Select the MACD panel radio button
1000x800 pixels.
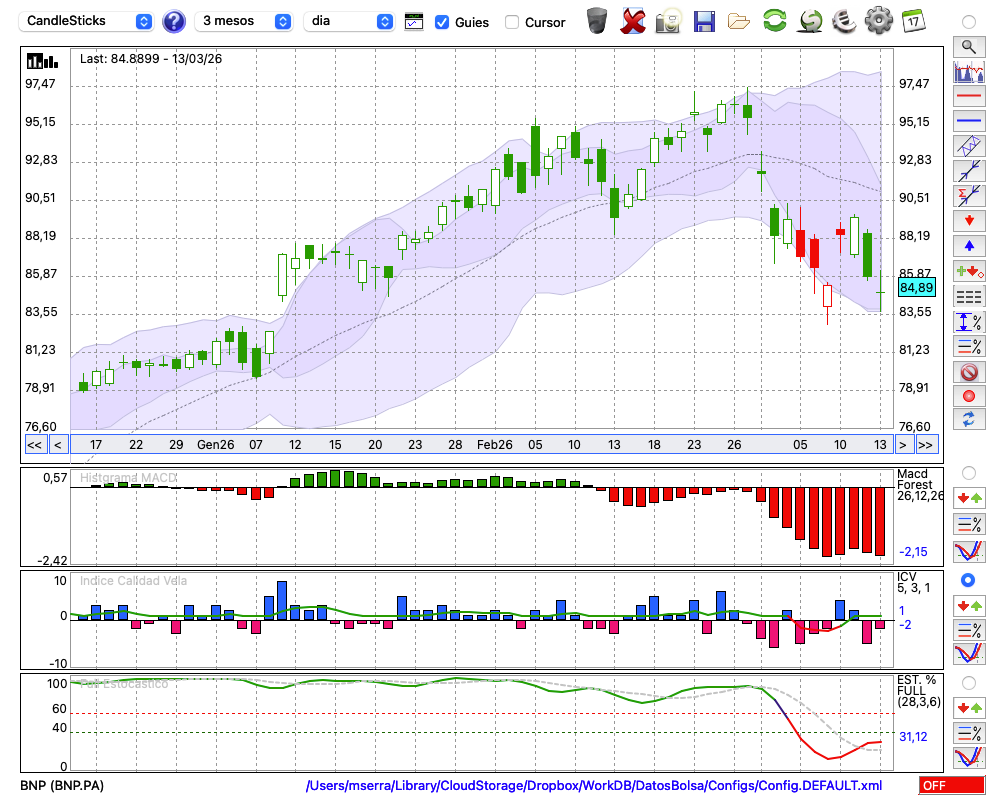tap(969, 473)
